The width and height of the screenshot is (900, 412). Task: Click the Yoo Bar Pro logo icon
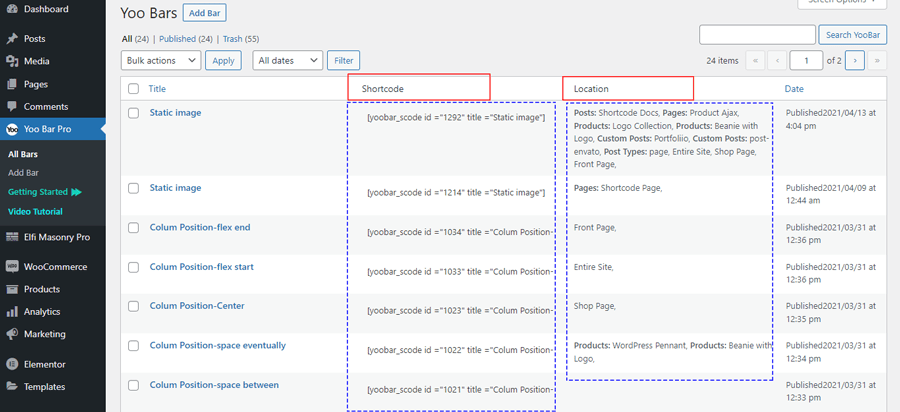(12, 130)
